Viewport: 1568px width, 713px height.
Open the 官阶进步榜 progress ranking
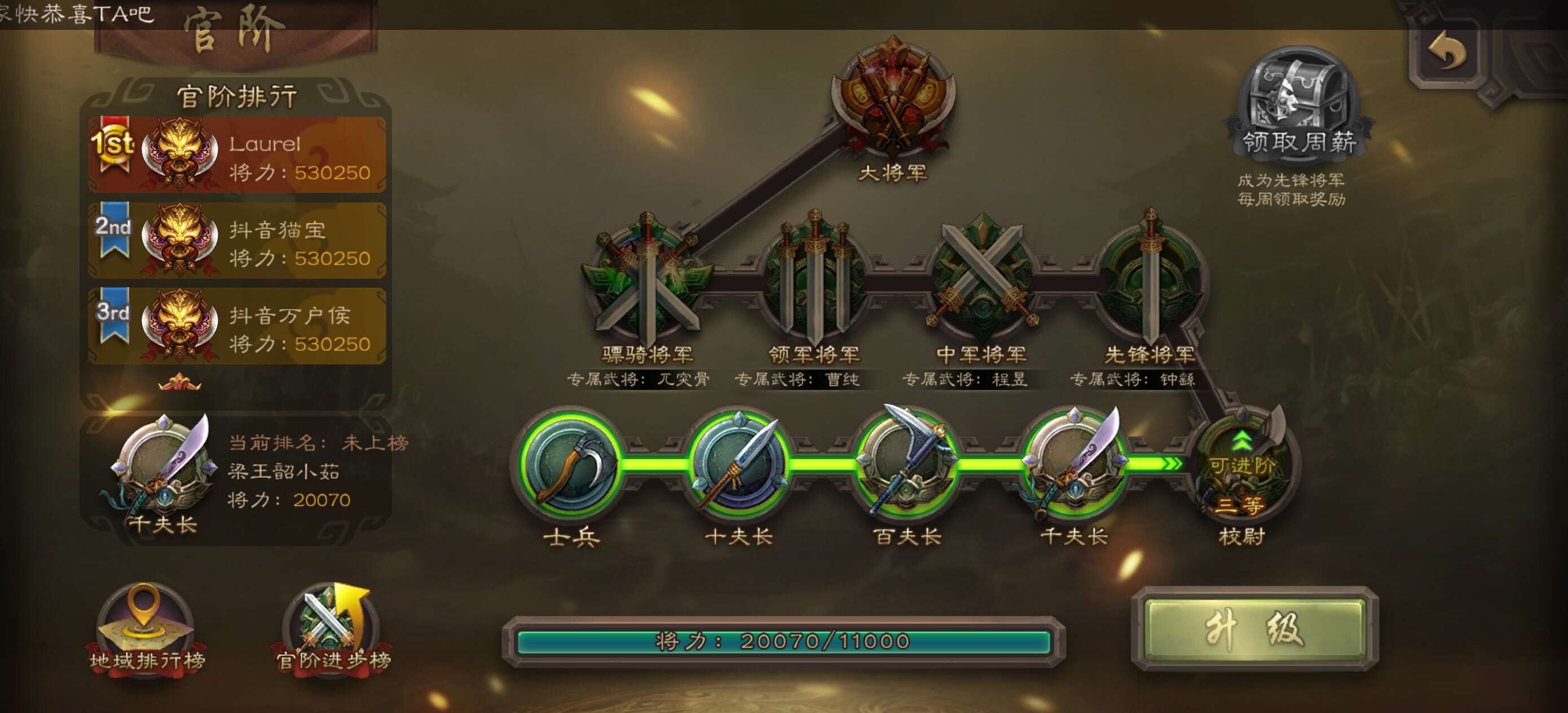(x=332, y=628)
